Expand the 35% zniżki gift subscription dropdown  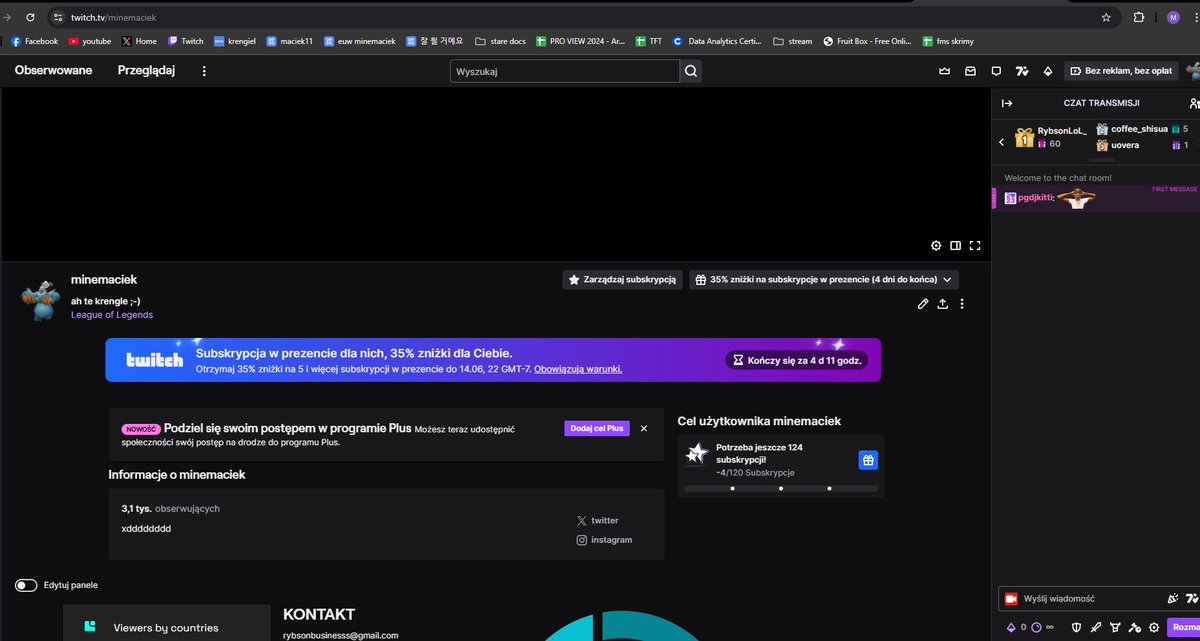[824, 280]
